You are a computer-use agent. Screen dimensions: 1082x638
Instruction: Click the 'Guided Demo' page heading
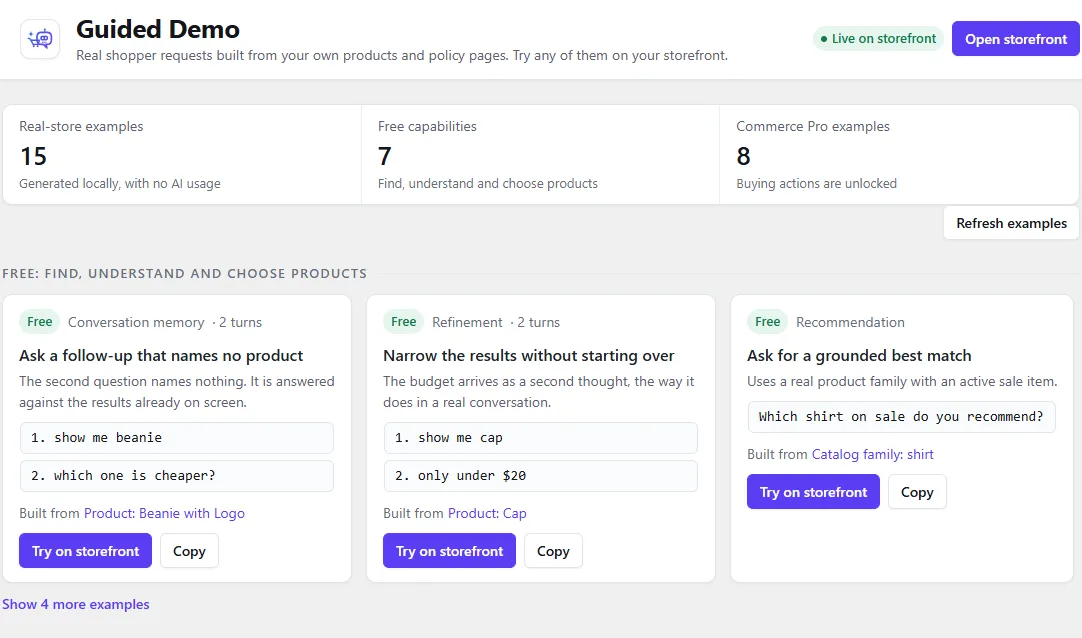157,29
